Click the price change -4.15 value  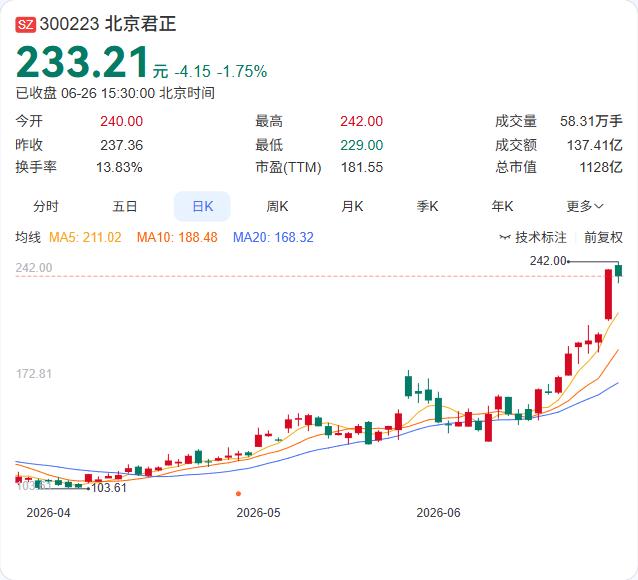(192, 71)
